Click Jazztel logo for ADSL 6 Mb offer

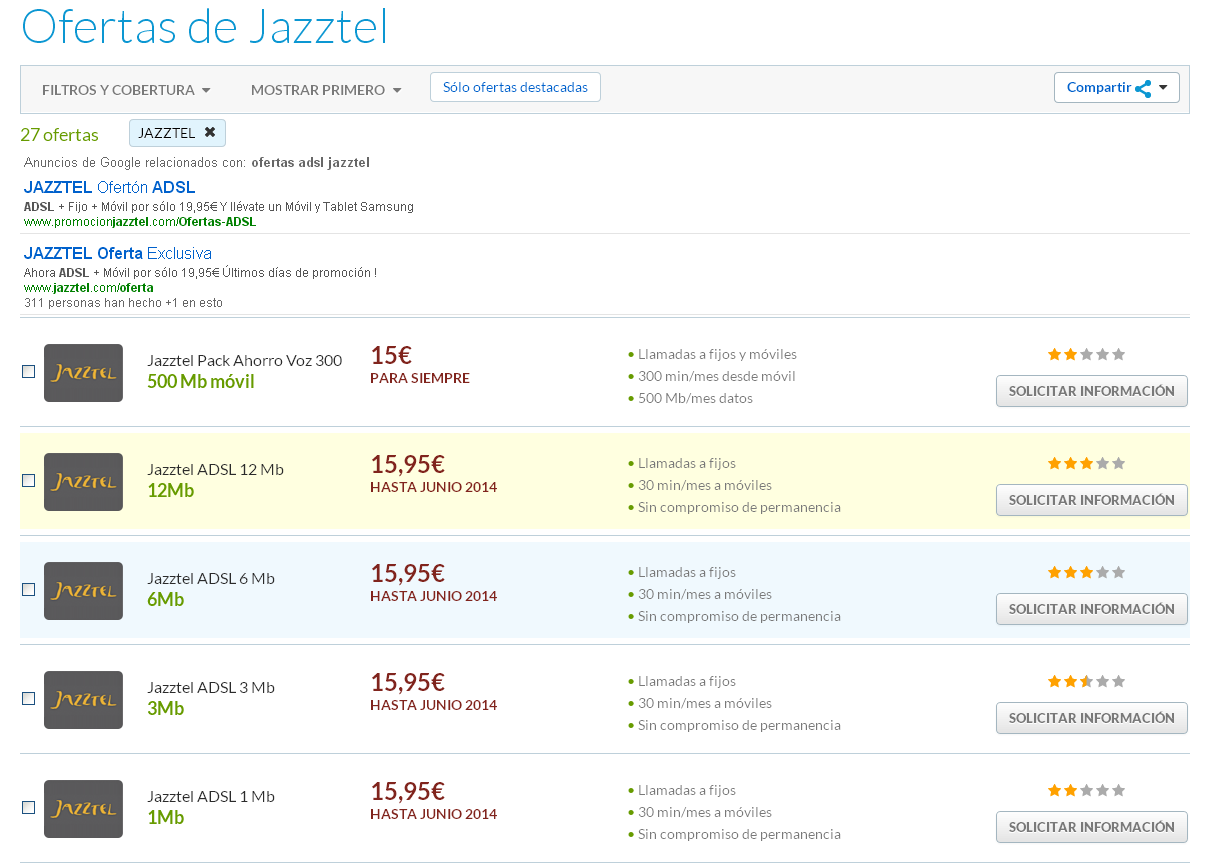pyautogui.click(x=83, y=591)
